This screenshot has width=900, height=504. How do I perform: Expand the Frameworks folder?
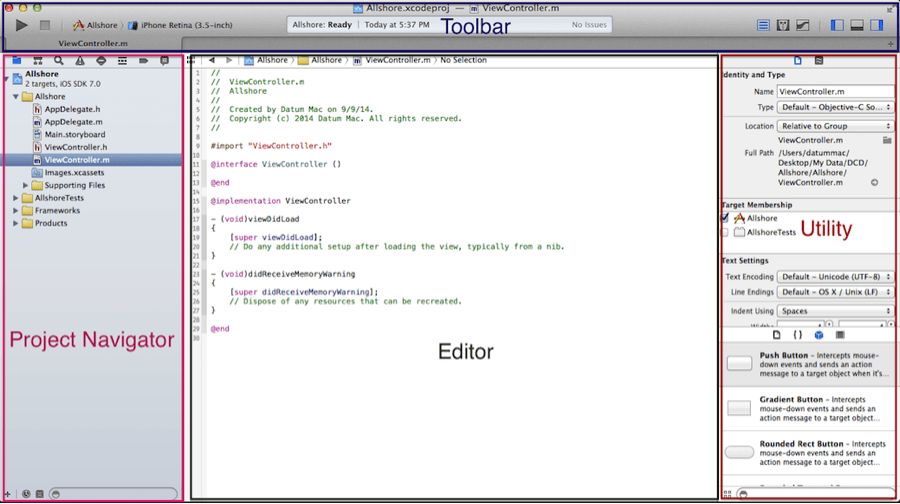pyautogui.click(x=16, y=211)
